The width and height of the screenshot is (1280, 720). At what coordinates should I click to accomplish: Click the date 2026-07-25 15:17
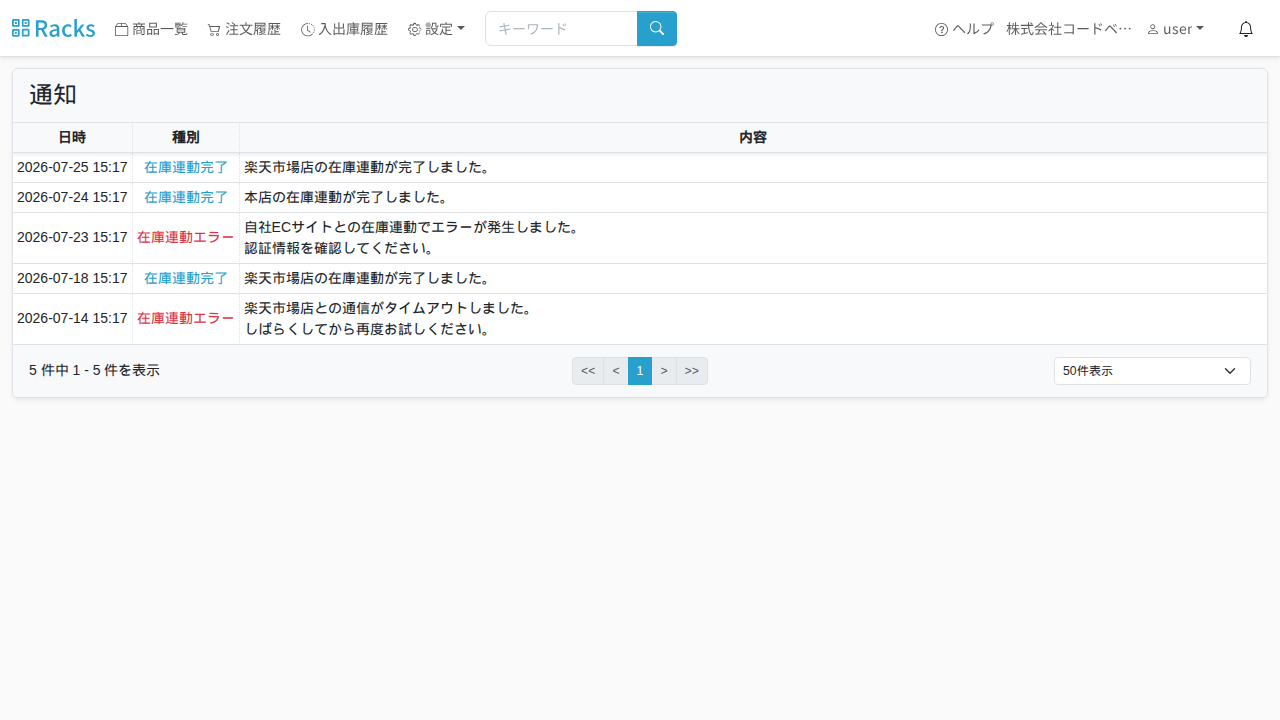click(x=72, y=167)
